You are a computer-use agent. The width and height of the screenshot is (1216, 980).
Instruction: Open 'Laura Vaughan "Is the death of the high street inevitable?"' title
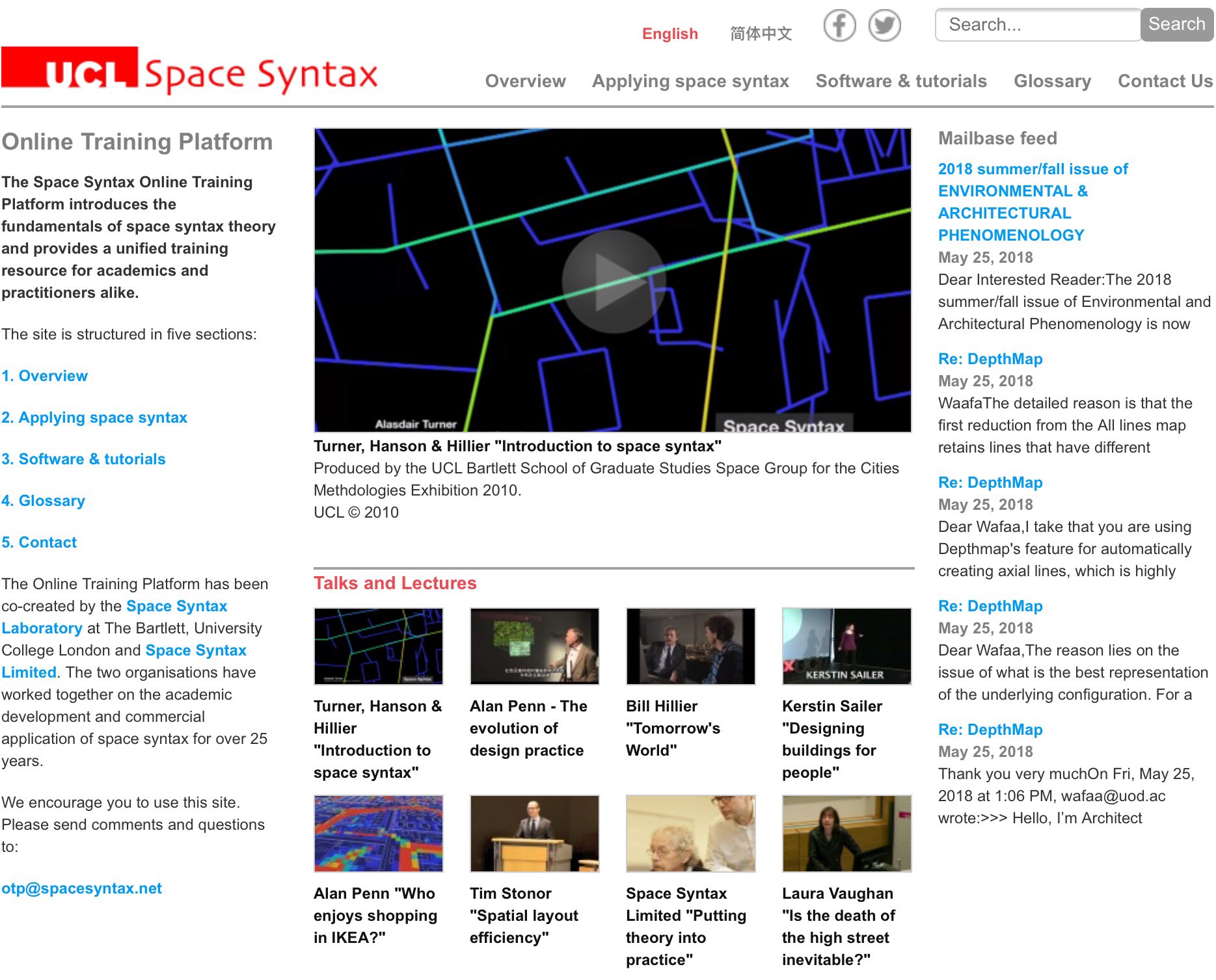click(839, 927)
